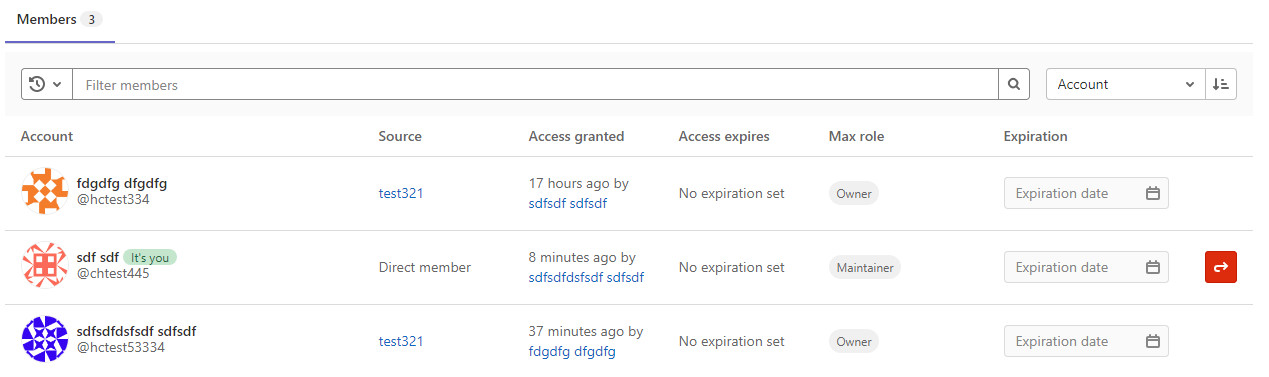
Task: Select the Members tab
Action: [60, 20]
